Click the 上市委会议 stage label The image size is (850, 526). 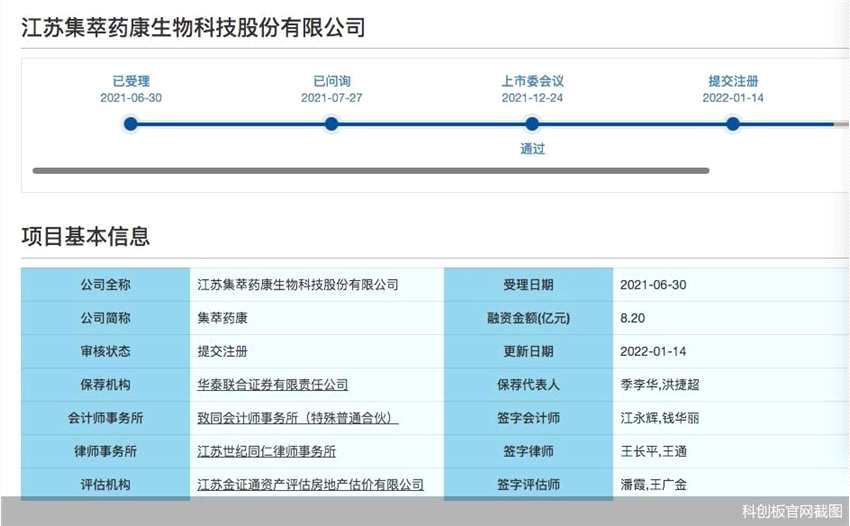pyautogui.click(x=532, y=81)
